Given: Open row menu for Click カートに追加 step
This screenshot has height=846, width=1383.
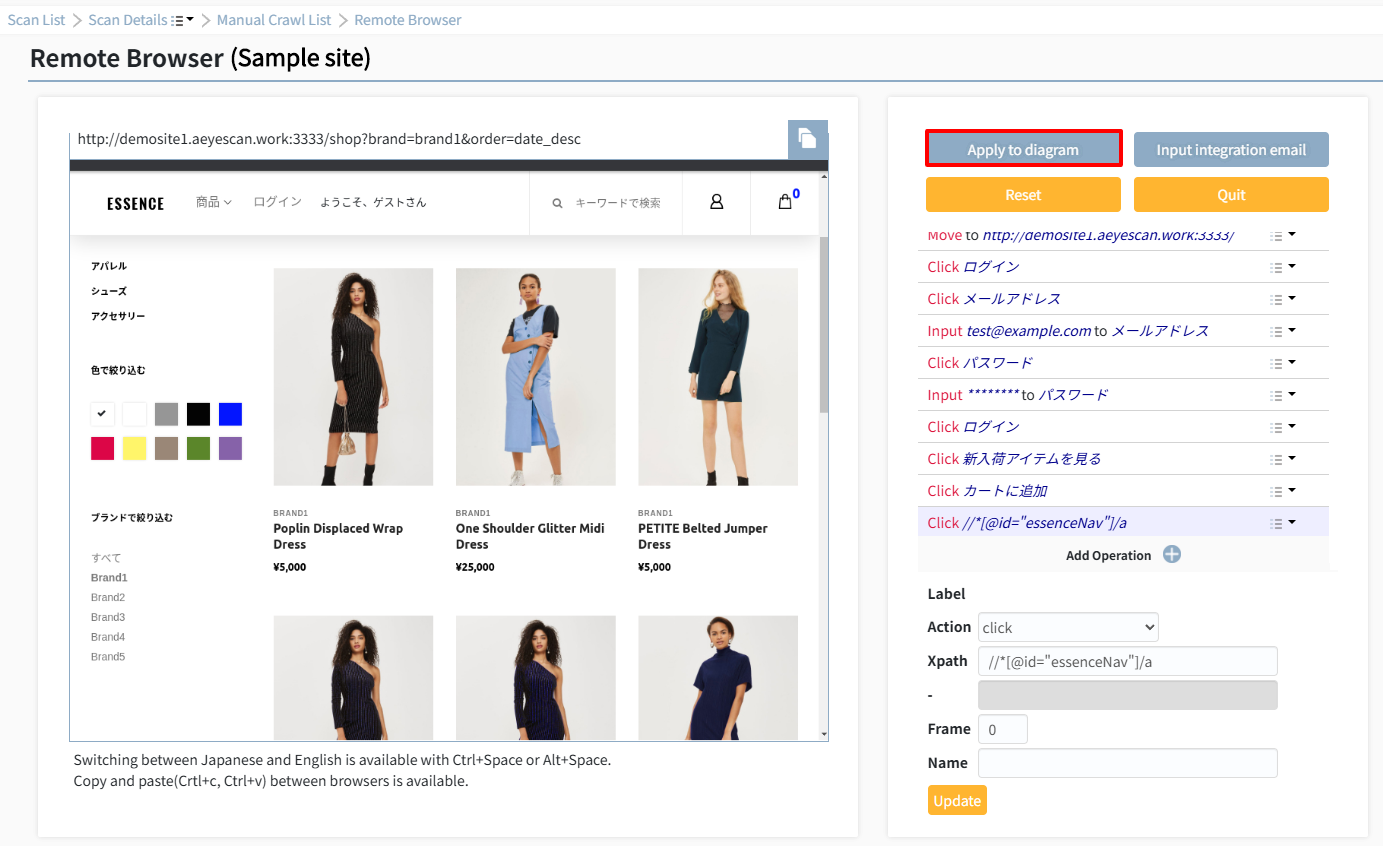Looking at the screenshot, I should pyautogui.click(x=1283, y=491).
